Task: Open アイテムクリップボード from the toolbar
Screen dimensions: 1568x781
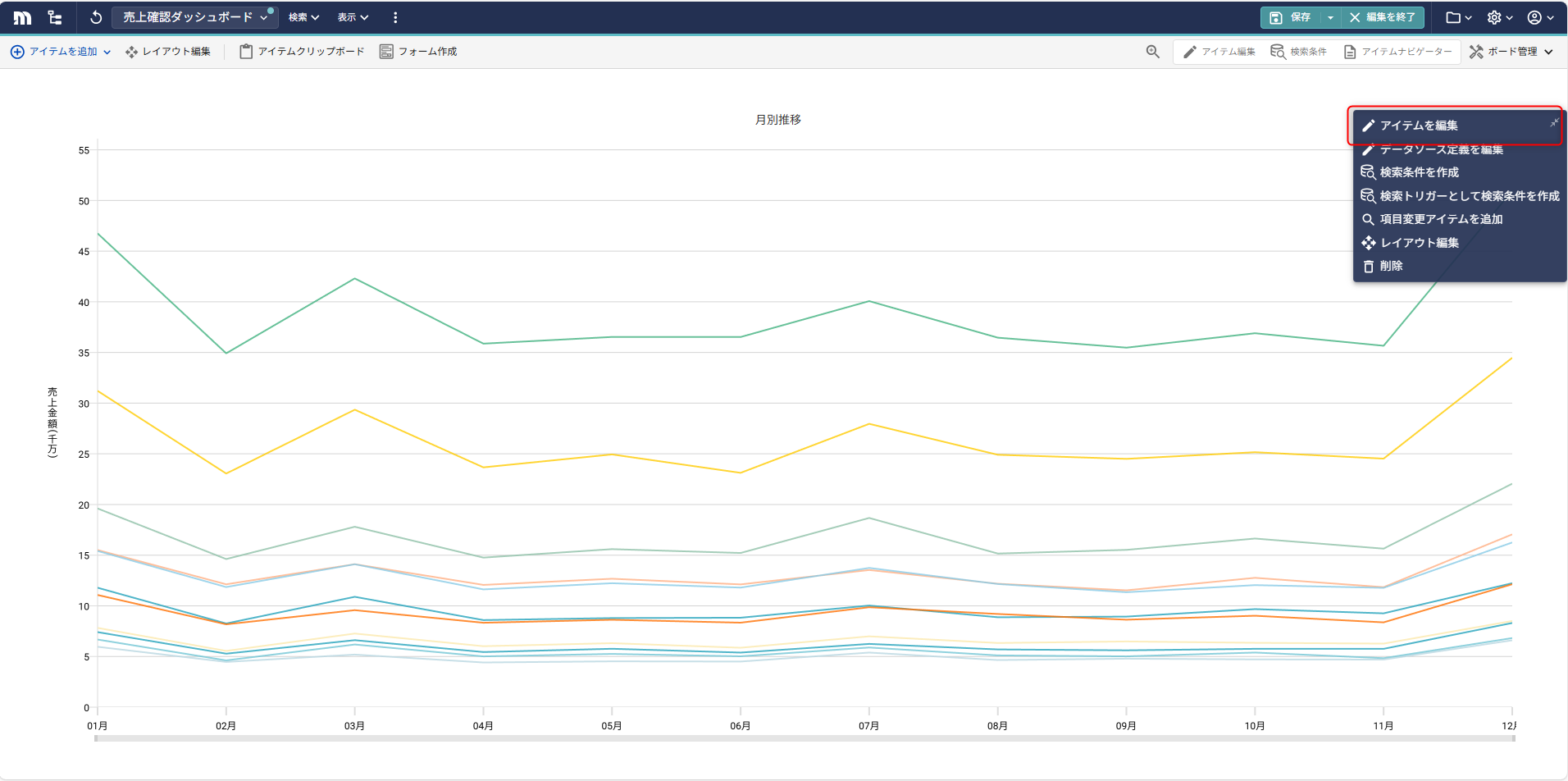Action: click(x=302, y=52)
